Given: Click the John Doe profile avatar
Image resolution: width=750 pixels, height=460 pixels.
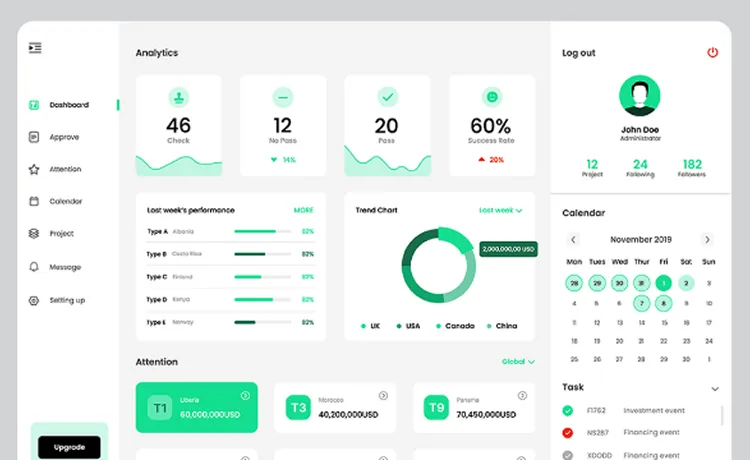Looking at the screenshot, I should (x=640, y=95).
